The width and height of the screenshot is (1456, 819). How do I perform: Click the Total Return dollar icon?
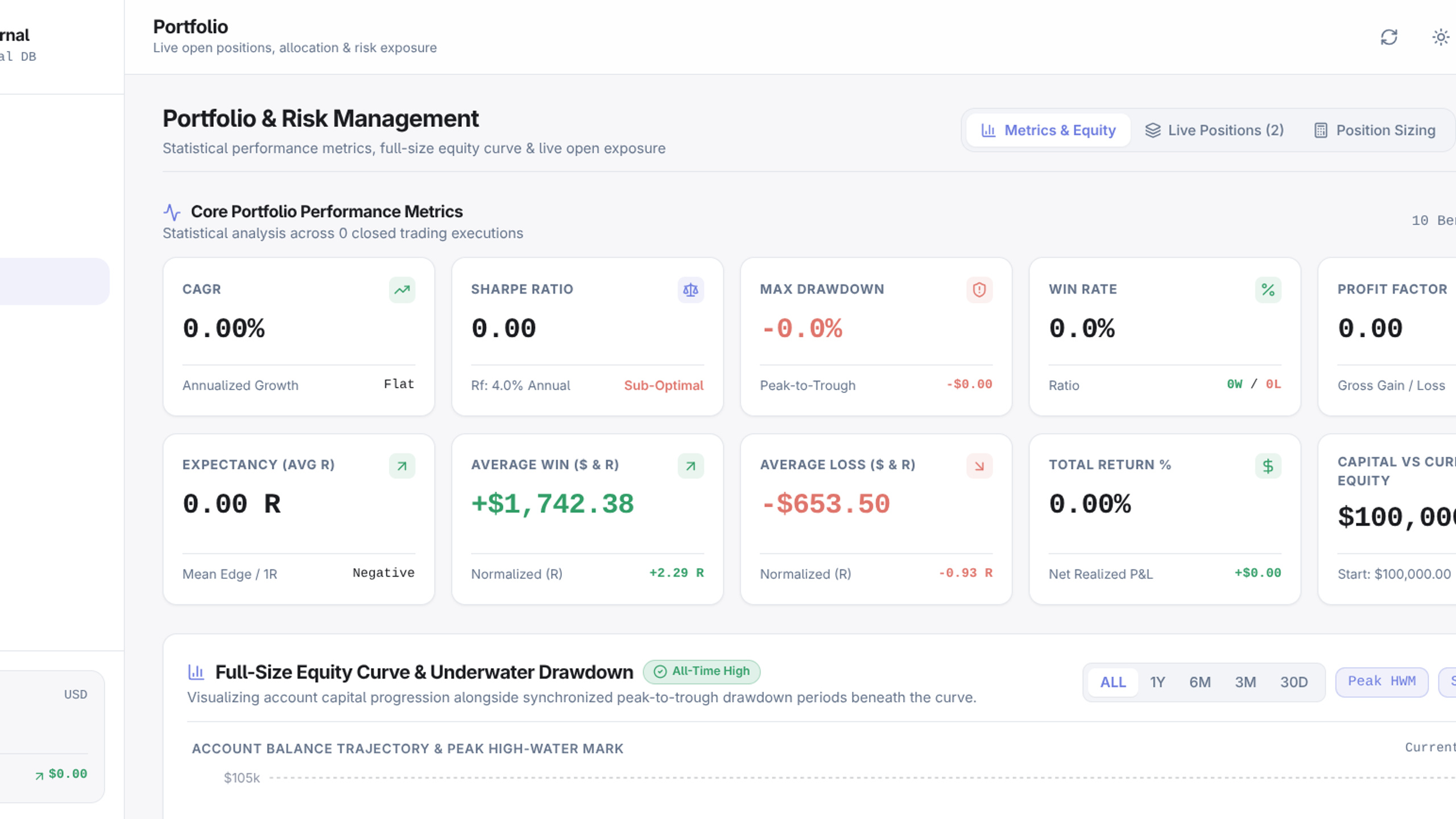pyautogui.click(x=1268, y=466)
